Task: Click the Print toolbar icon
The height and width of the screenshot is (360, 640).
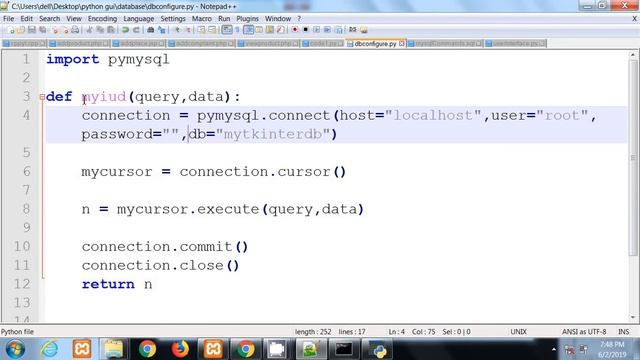Action: click(76, 30)
